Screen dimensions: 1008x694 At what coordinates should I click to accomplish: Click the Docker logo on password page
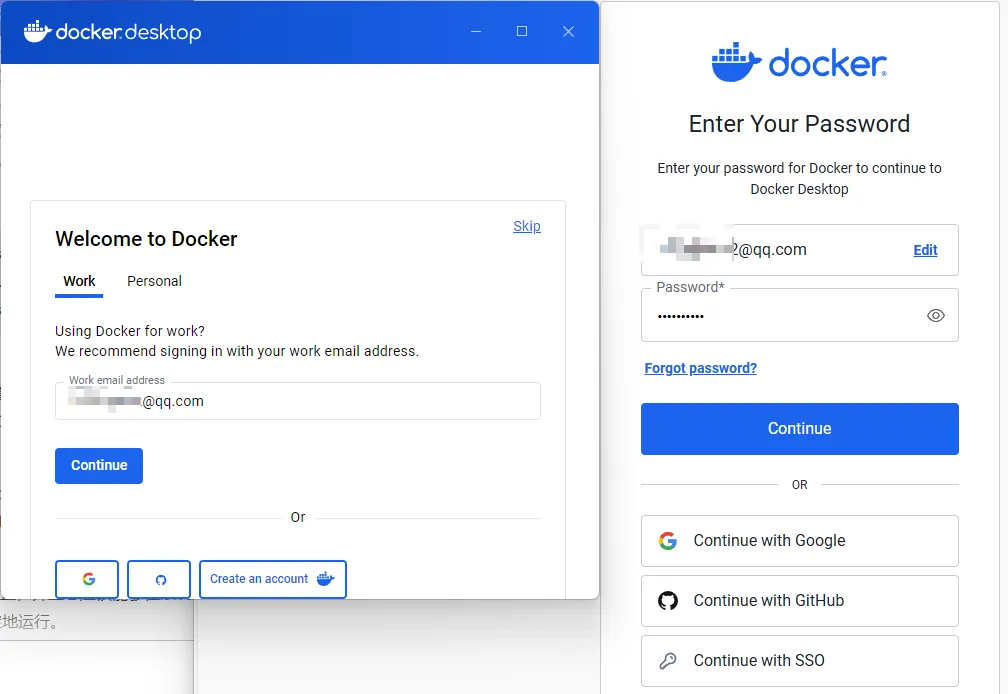(x=799, y=62)
